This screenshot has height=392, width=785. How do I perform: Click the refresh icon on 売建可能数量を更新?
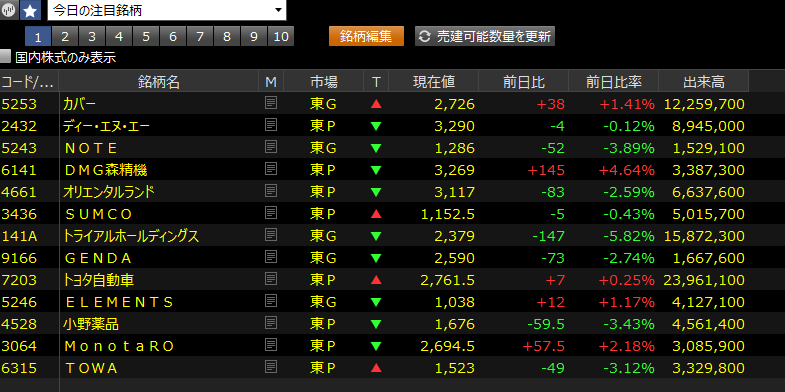coord(425,37)
